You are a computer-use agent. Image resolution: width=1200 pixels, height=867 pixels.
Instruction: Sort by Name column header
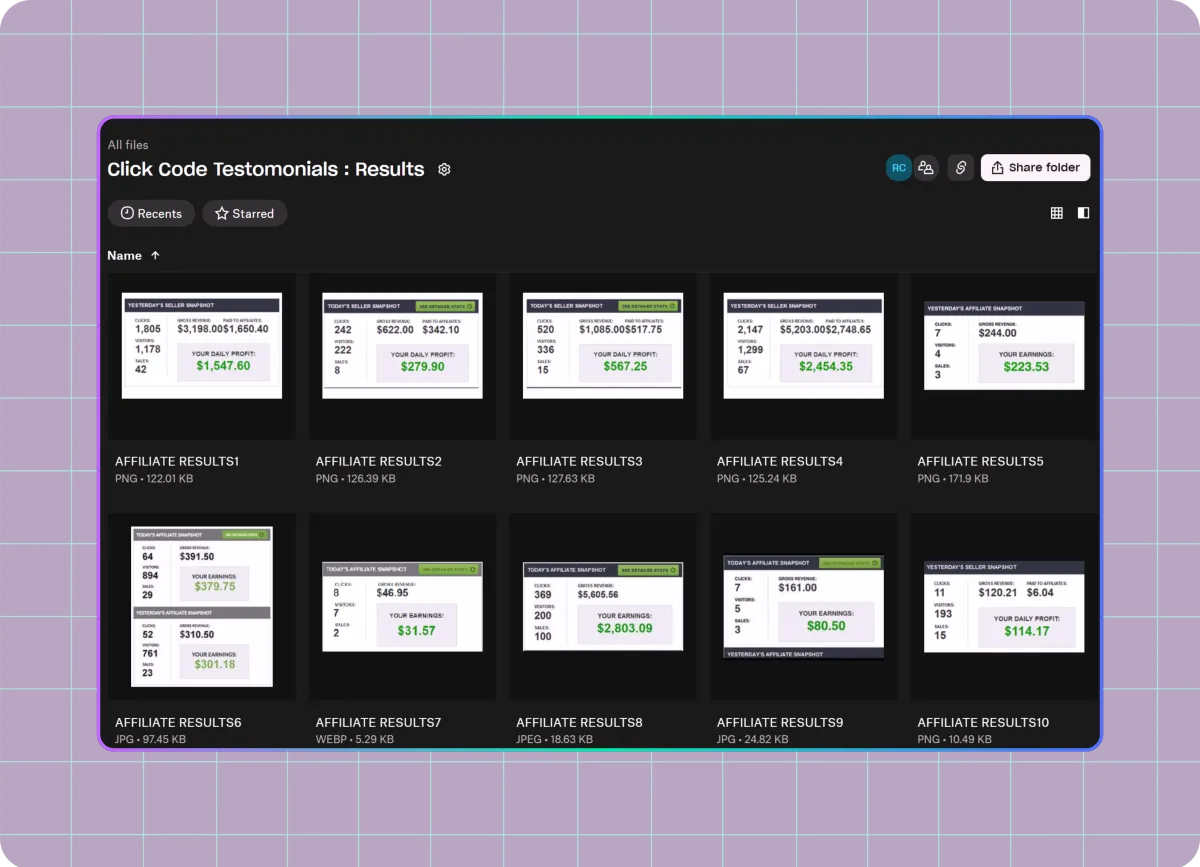click(x=125, y=256)
